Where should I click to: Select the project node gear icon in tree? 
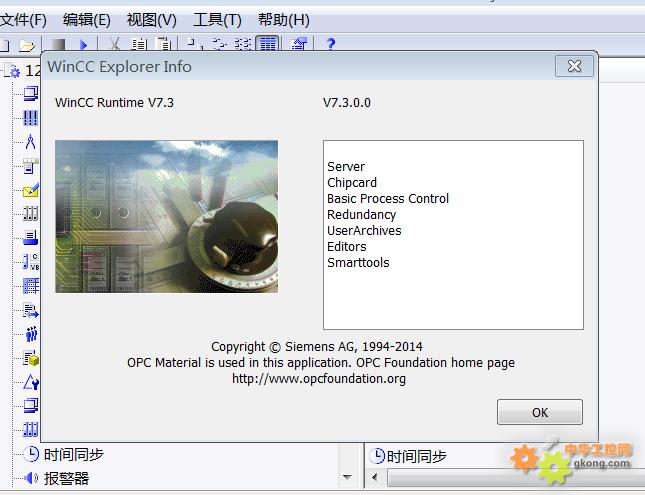[14, 71]
